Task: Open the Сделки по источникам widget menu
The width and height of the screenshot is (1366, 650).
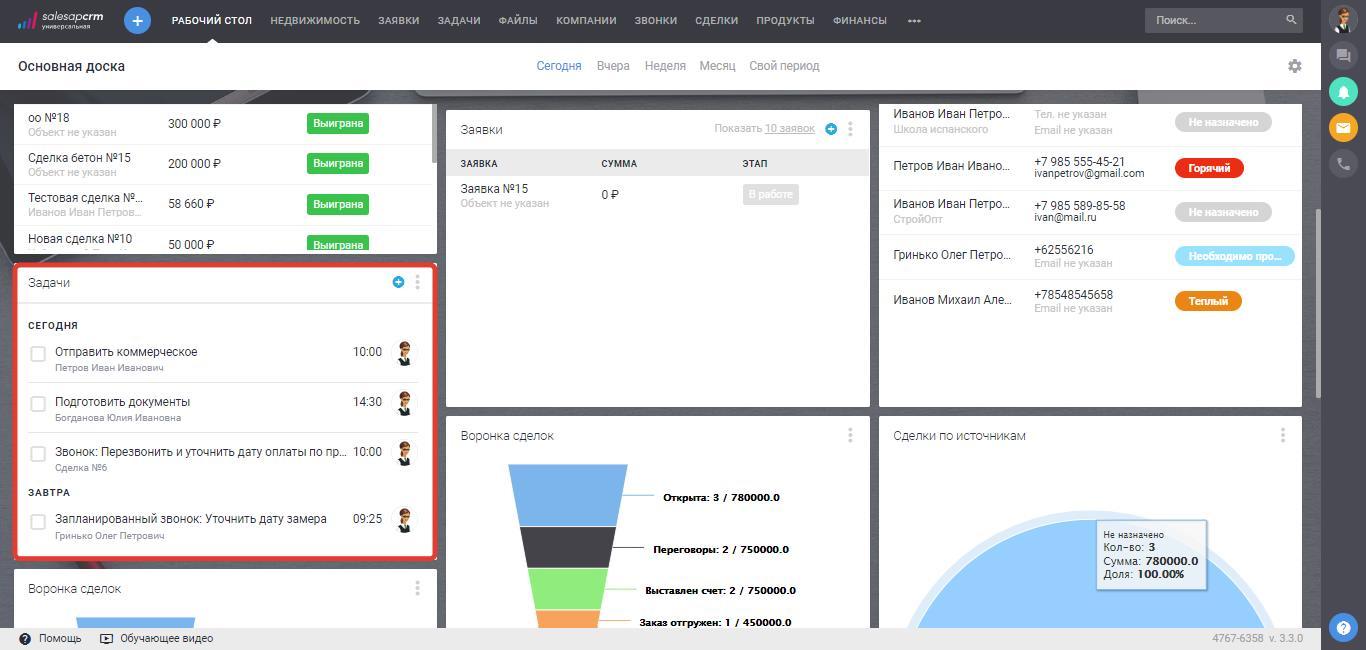Action: coord(1283,435)
